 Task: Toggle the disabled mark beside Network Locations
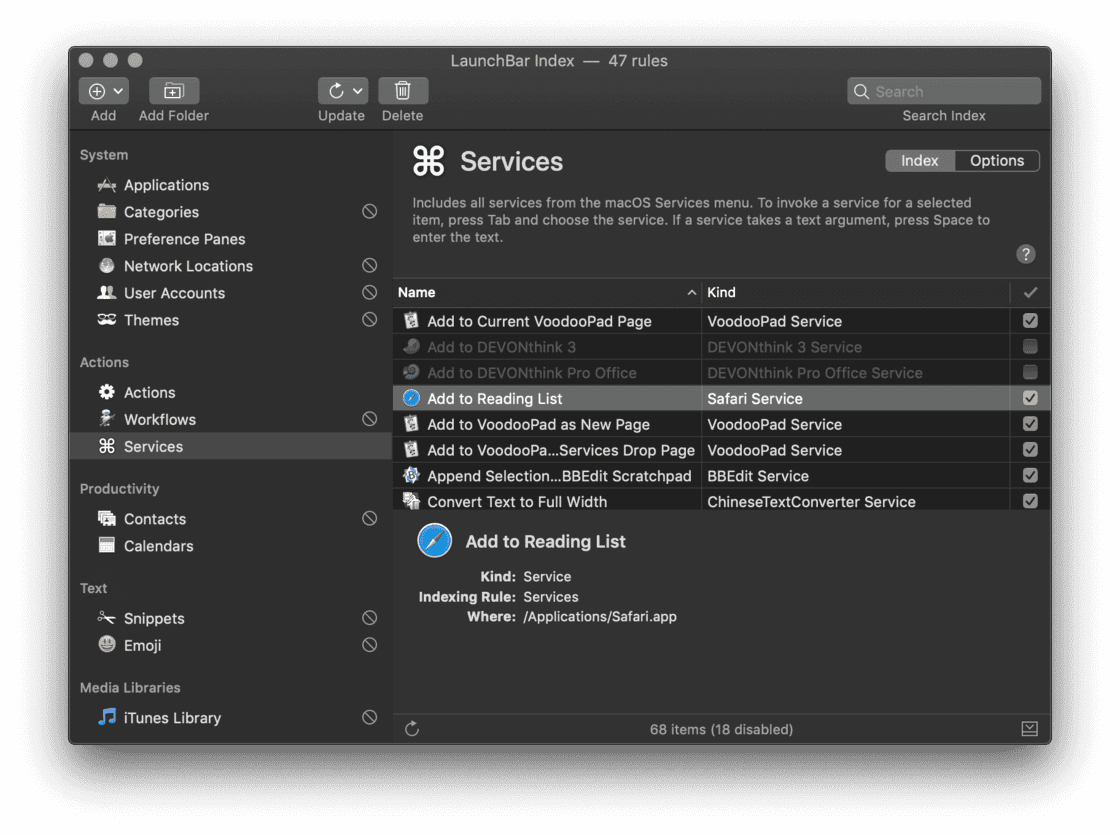click(x=369, y=266)
